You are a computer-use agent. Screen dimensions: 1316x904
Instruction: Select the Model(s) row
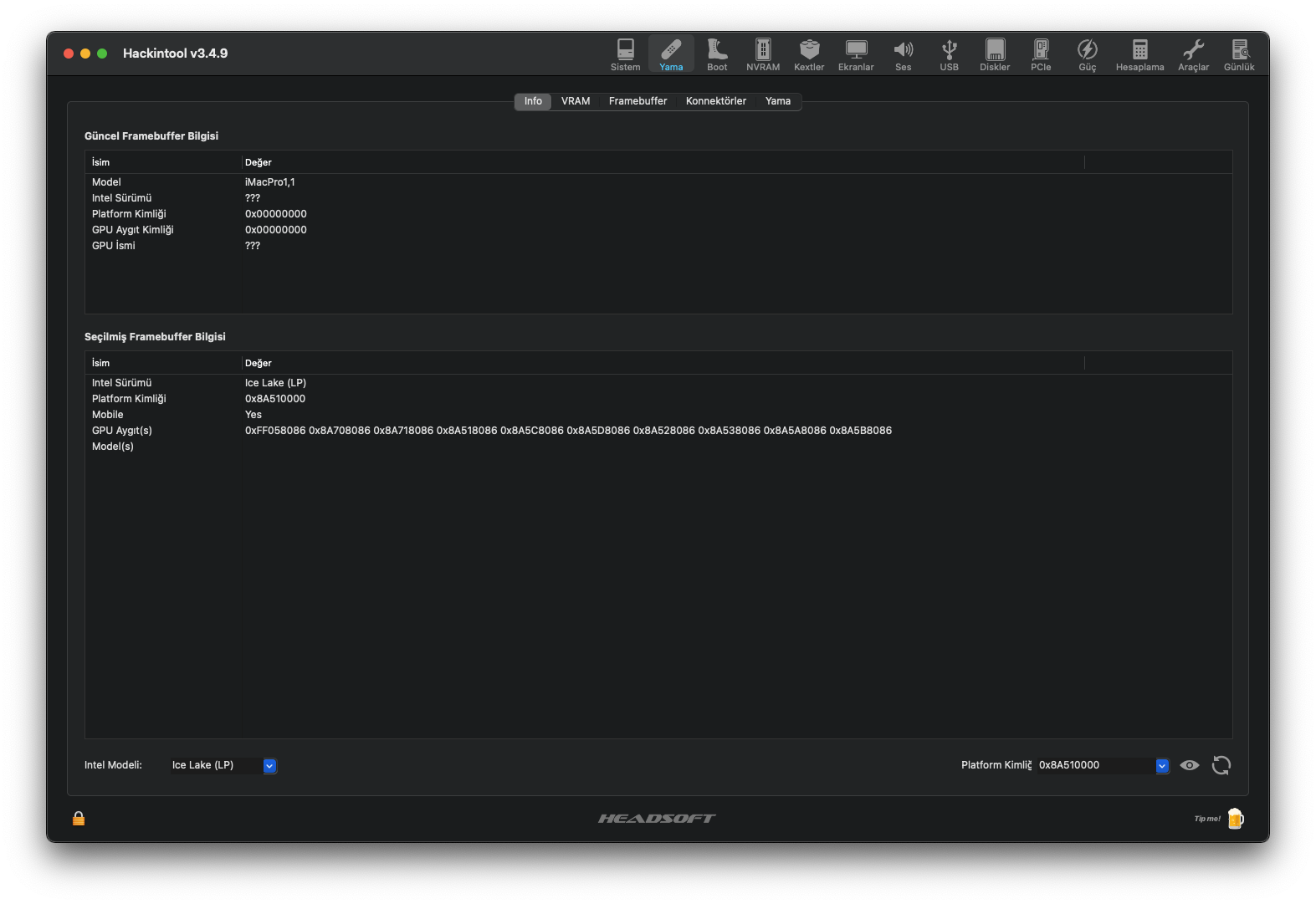658,447
